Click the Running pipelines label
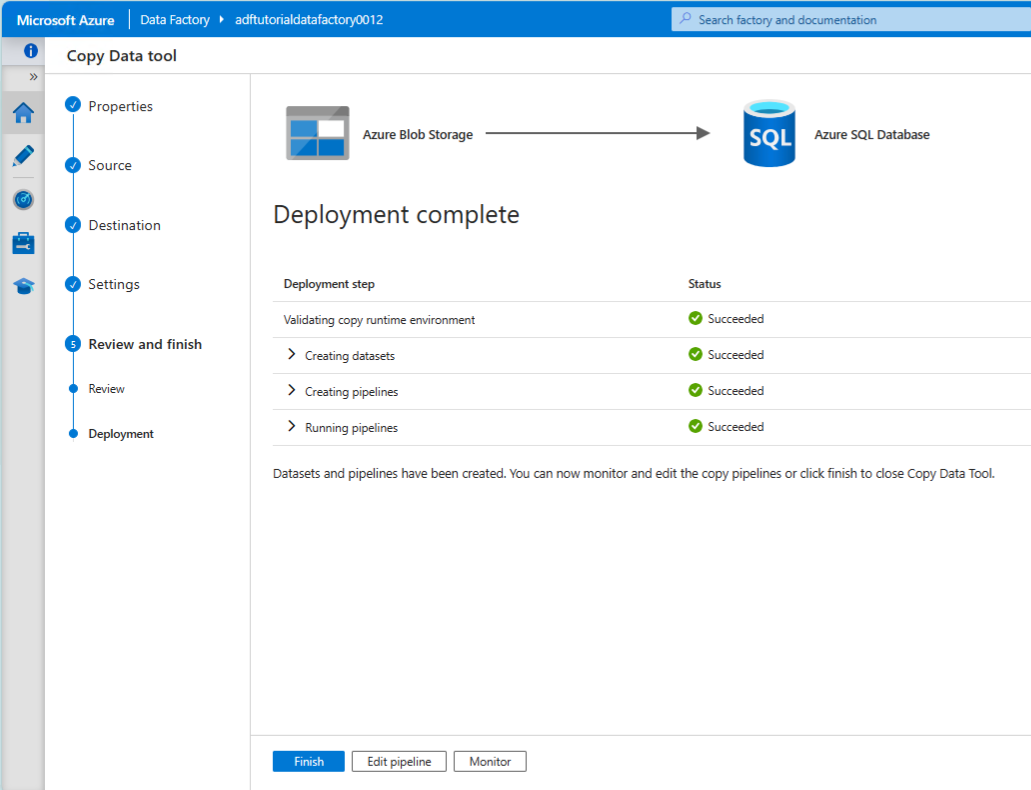This screenshot has height=790, width=1031. tap(351, 428)
